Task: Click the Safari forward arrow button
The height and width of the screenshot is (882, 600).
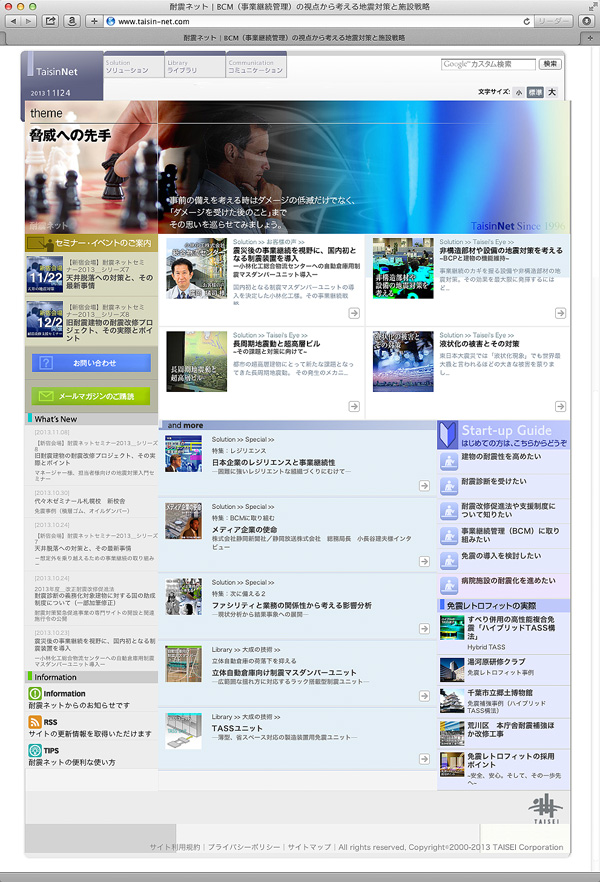Action: point(29,21)
